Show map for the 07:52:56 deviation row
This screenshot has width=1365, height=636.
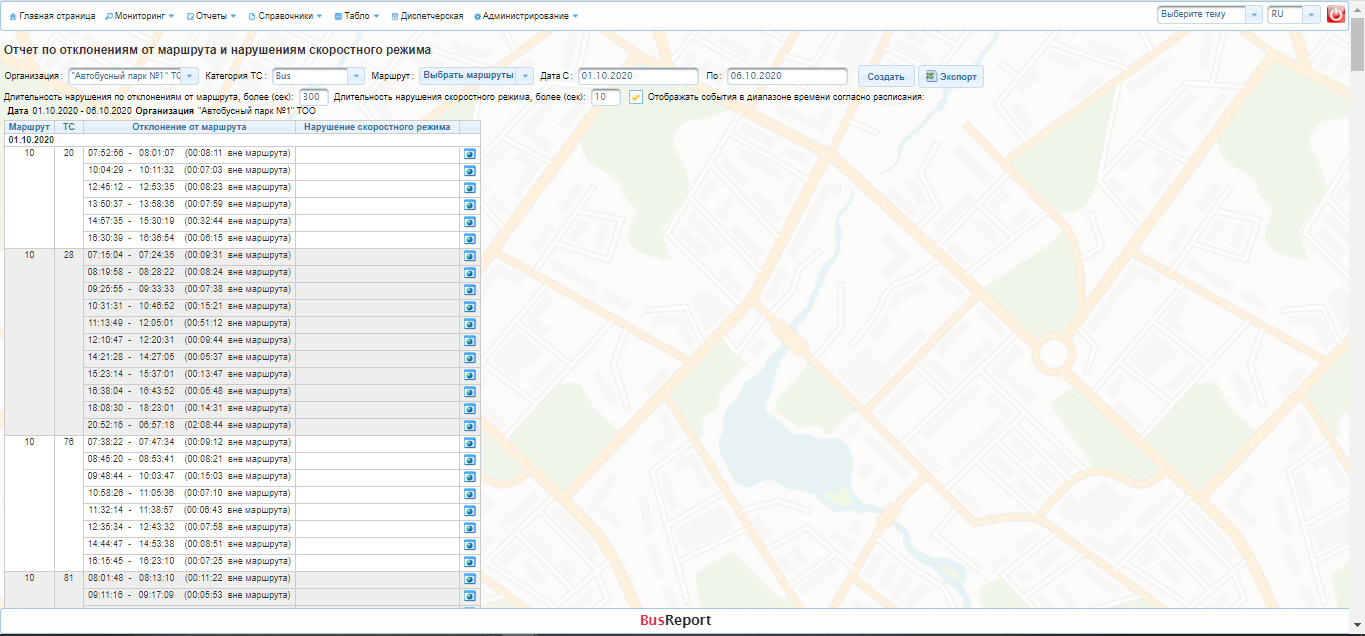(470, 155)
